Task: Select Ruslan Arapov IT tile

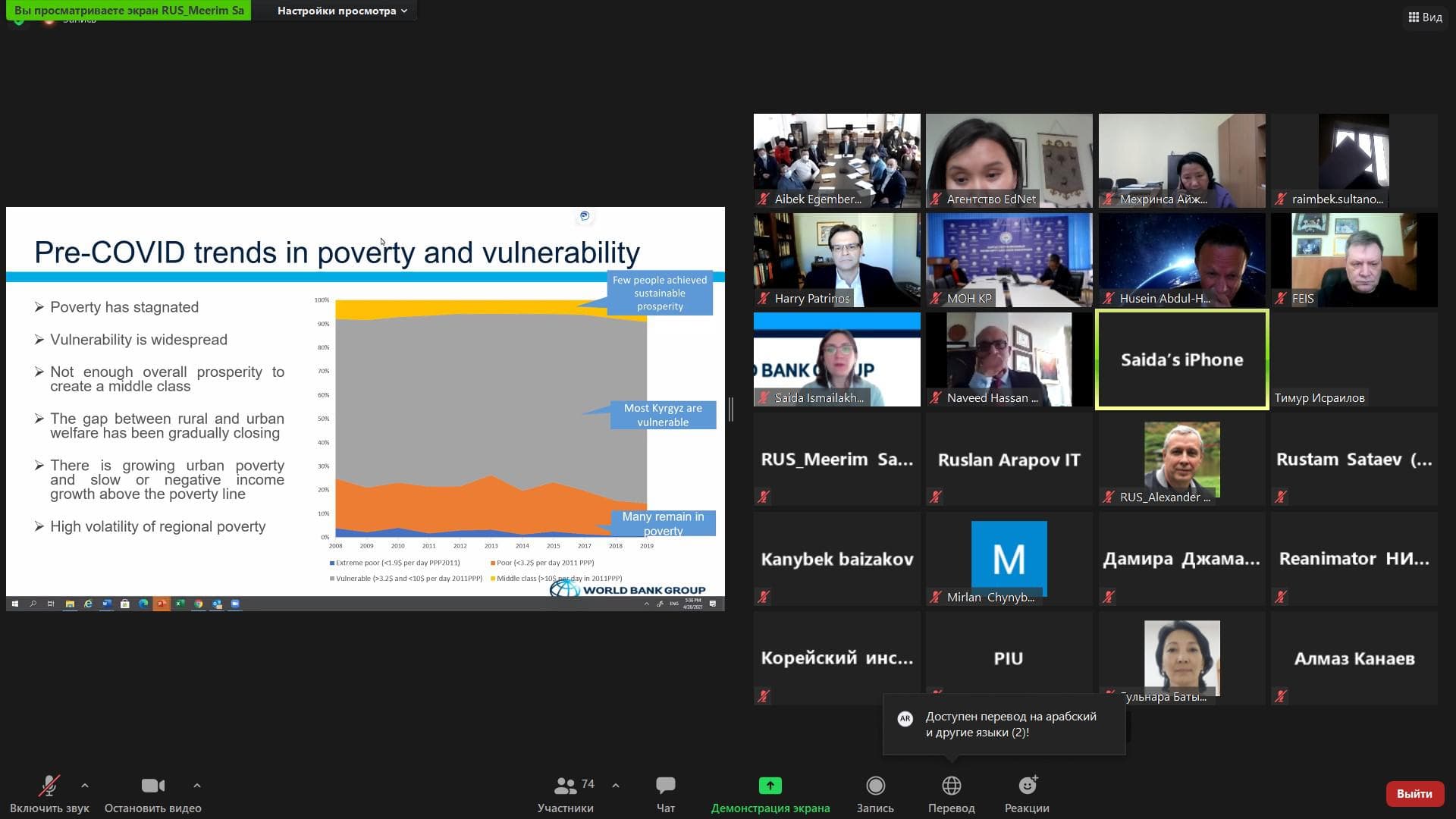Action: pos(1009,459)
